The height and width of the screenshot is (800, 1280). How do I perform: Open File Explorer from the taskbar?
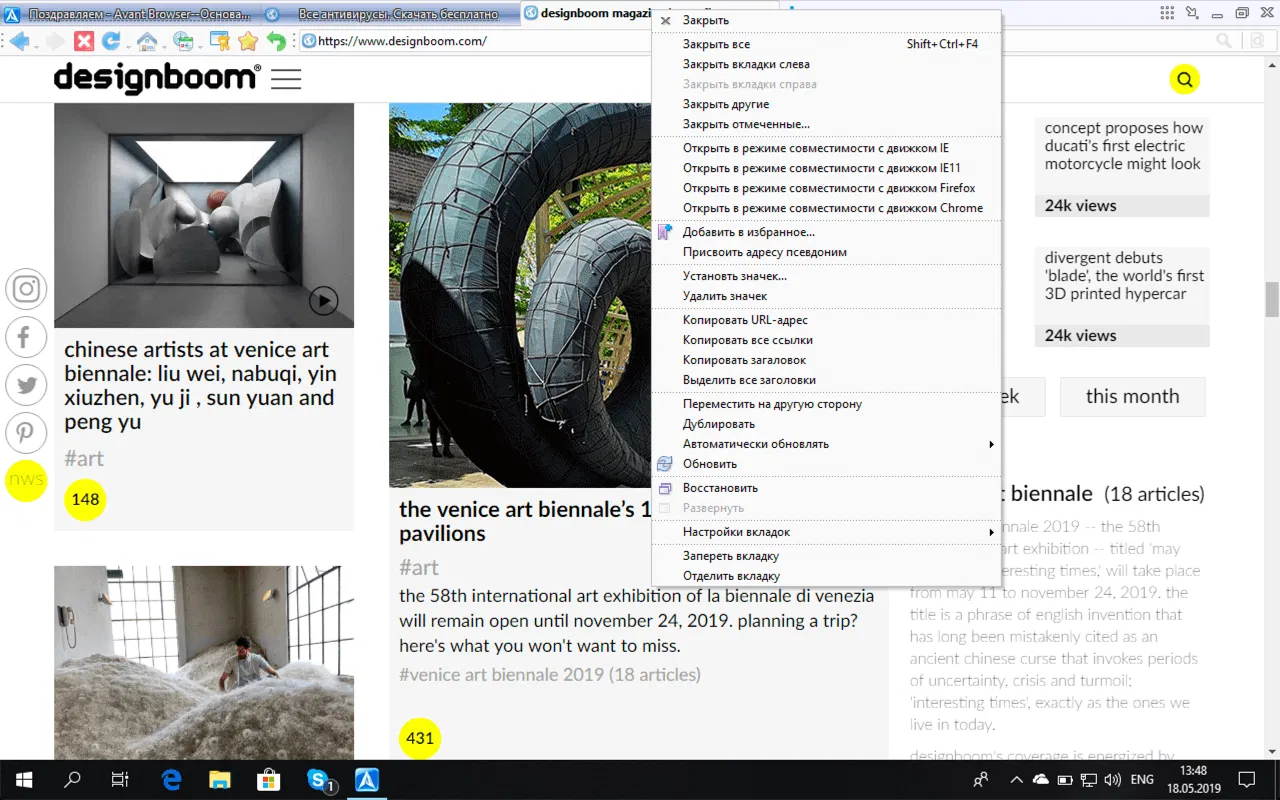pos(220,780)
